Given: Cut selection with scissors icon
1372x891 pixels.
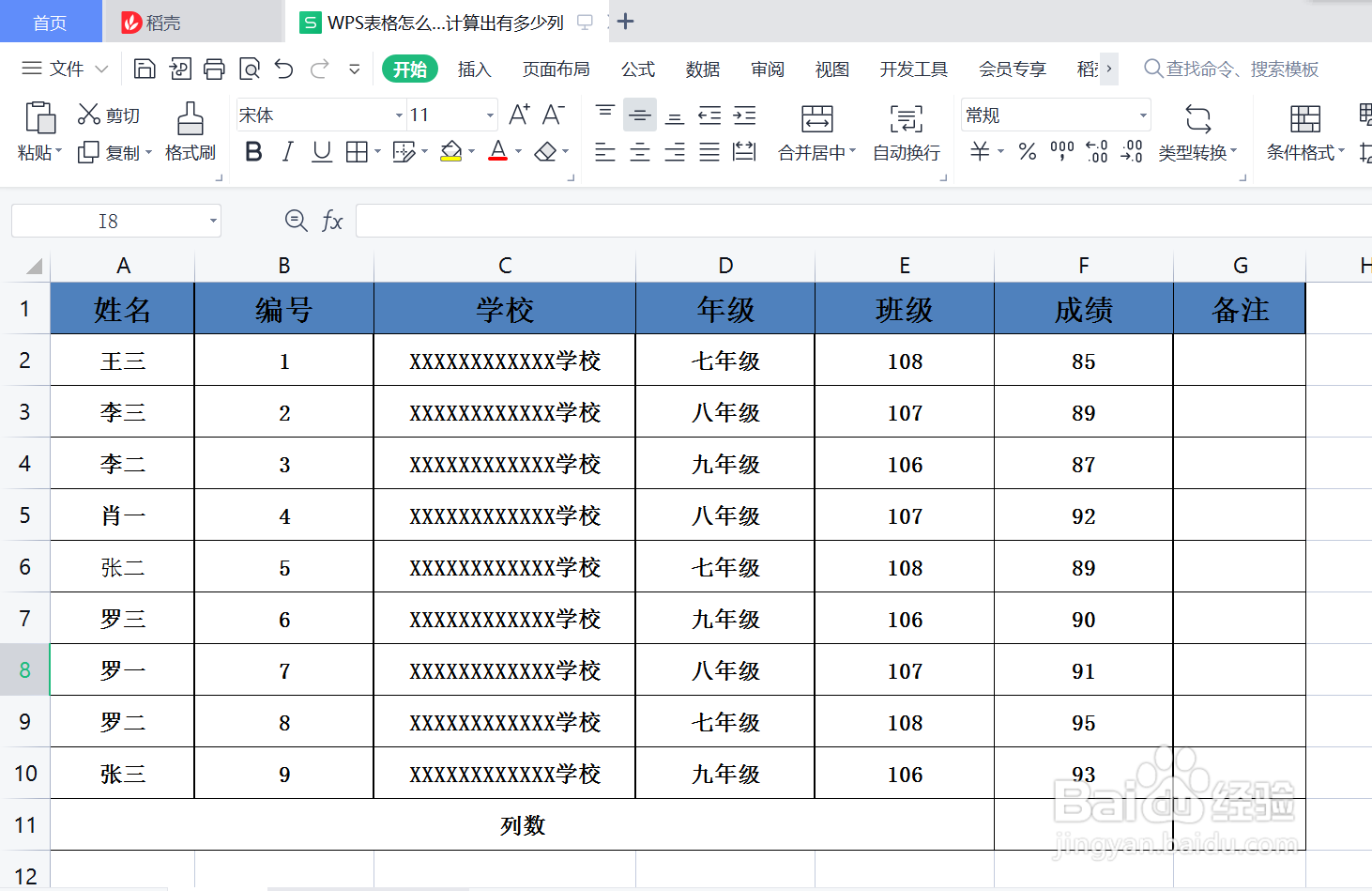Looking at the screenshot, I should pos(89,115).
